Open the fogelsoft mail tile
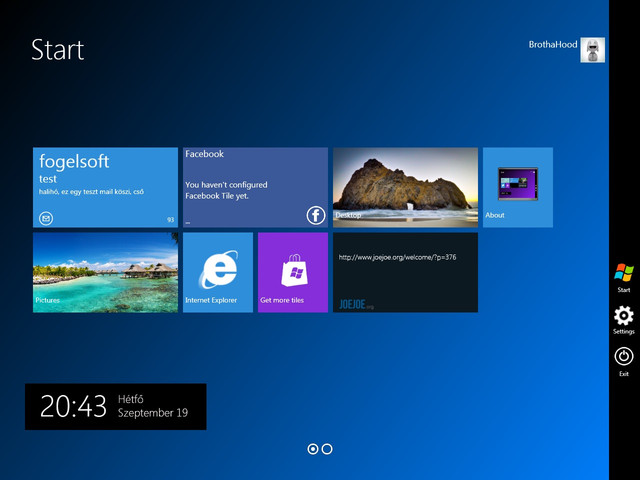 105,187
